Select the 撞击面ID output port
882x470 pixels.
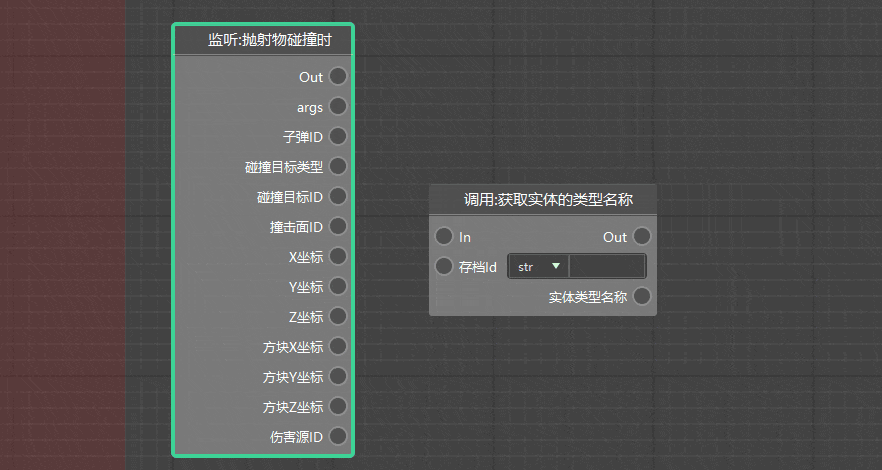pyautogui.click(x=338, y=226)
